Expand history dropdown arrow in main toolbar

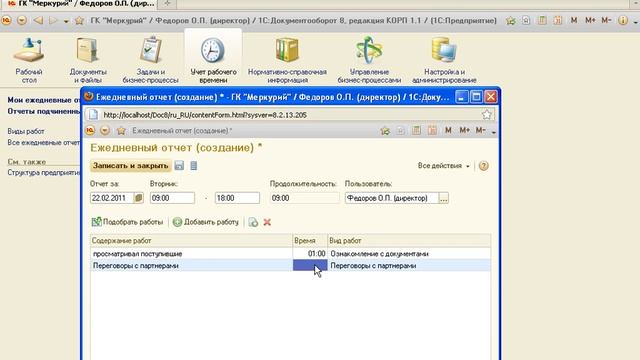66,21
